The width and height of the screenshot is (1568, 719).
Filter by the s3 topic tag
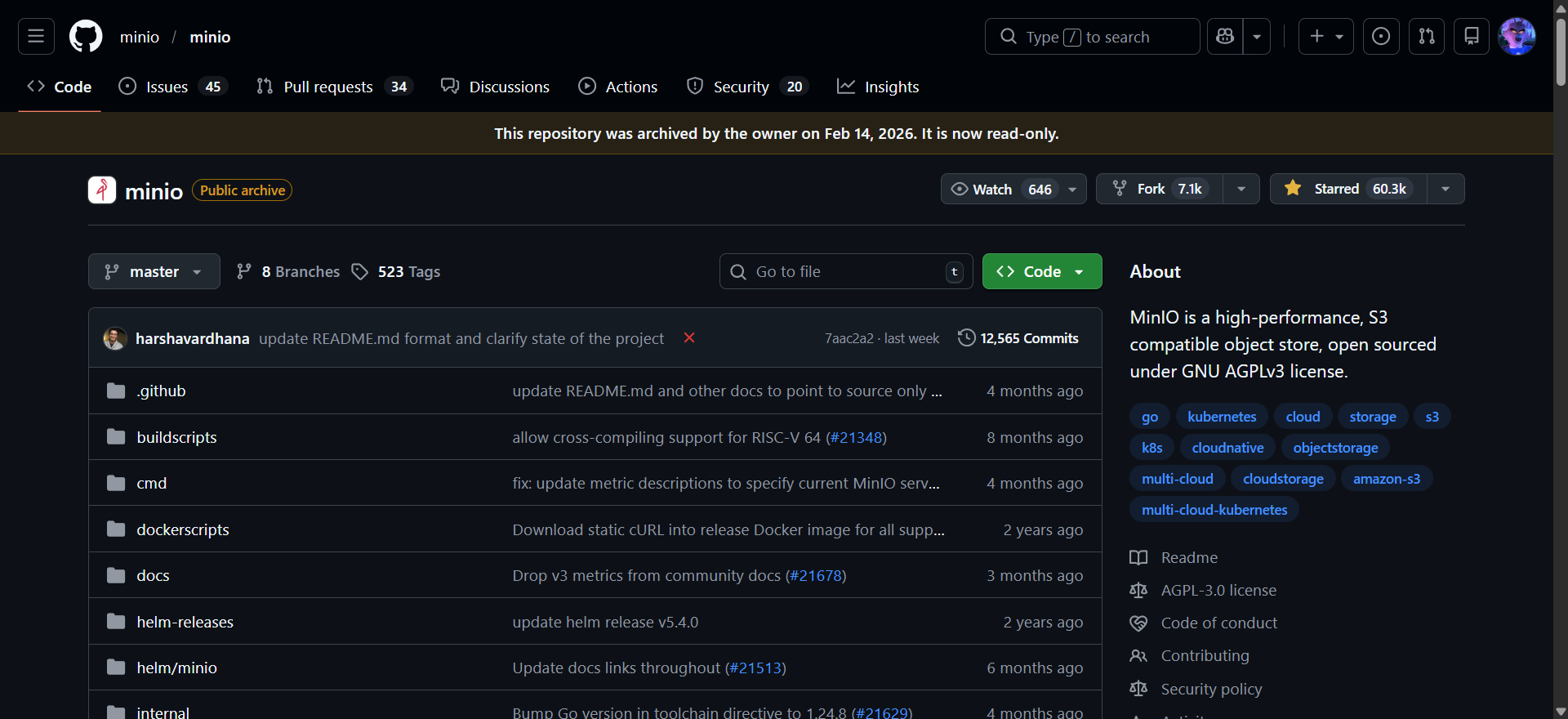coord(1432,417)
